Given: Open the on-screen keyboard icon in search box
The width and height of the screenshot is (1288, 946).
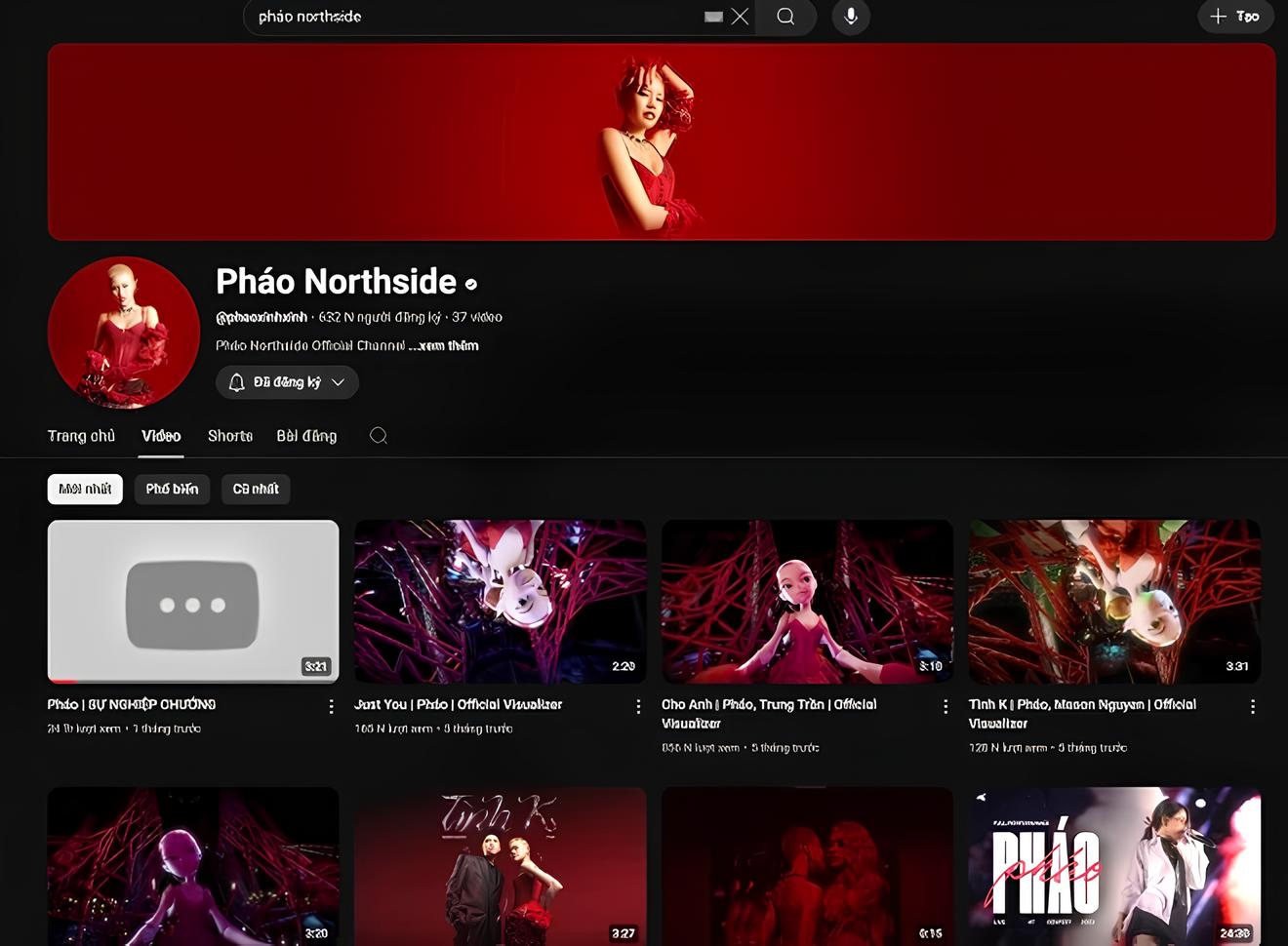Looking at the screenshot, I should 713,17.
